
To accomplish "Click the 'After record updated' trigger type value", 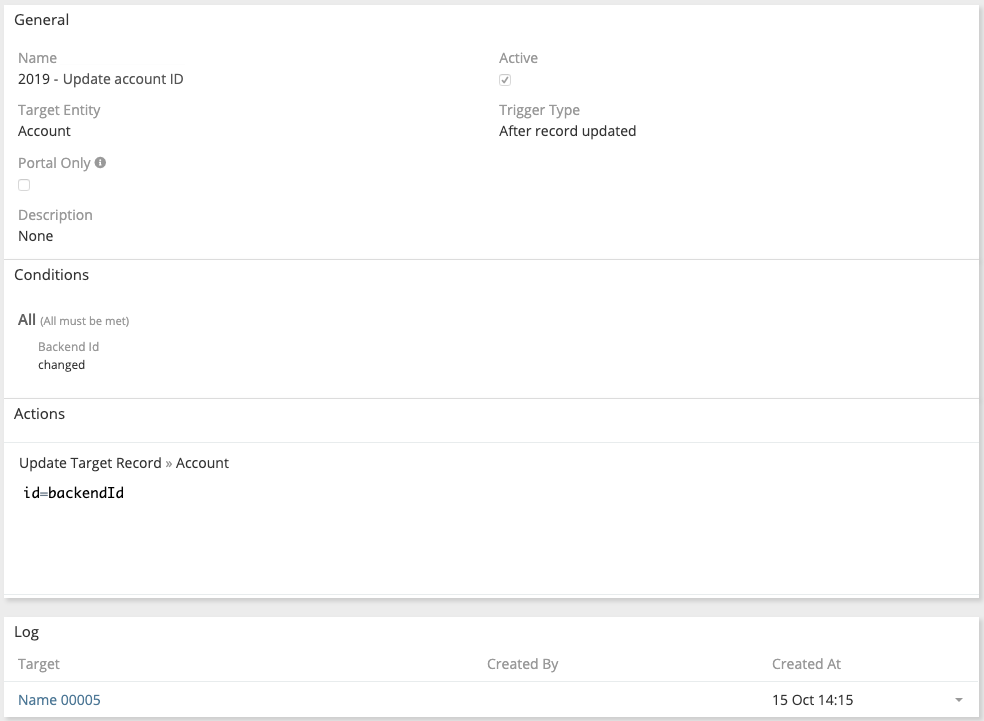I will point(567,131).
